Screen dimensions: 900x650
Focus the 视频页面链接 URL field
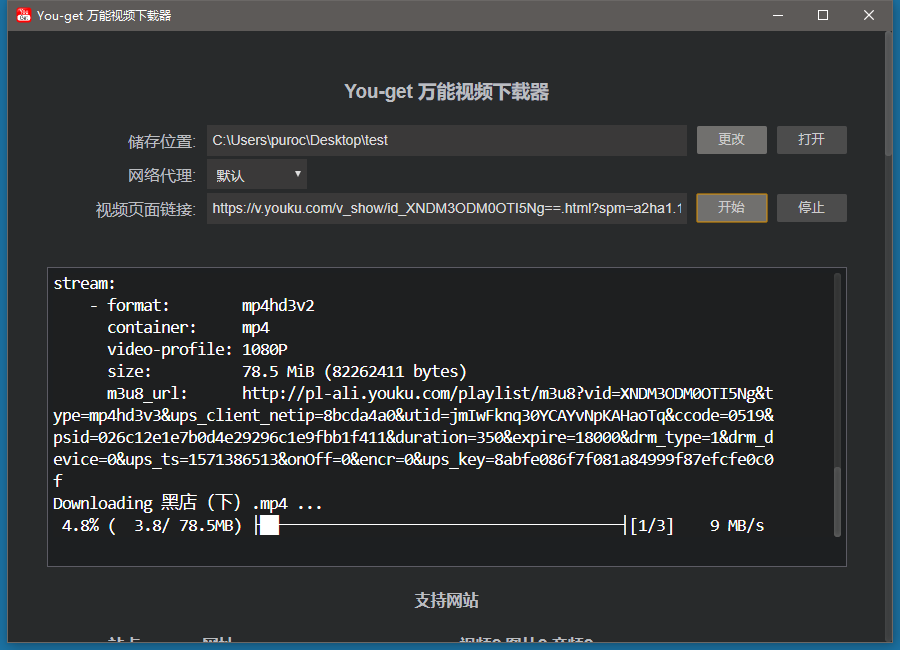pos(447,208)
